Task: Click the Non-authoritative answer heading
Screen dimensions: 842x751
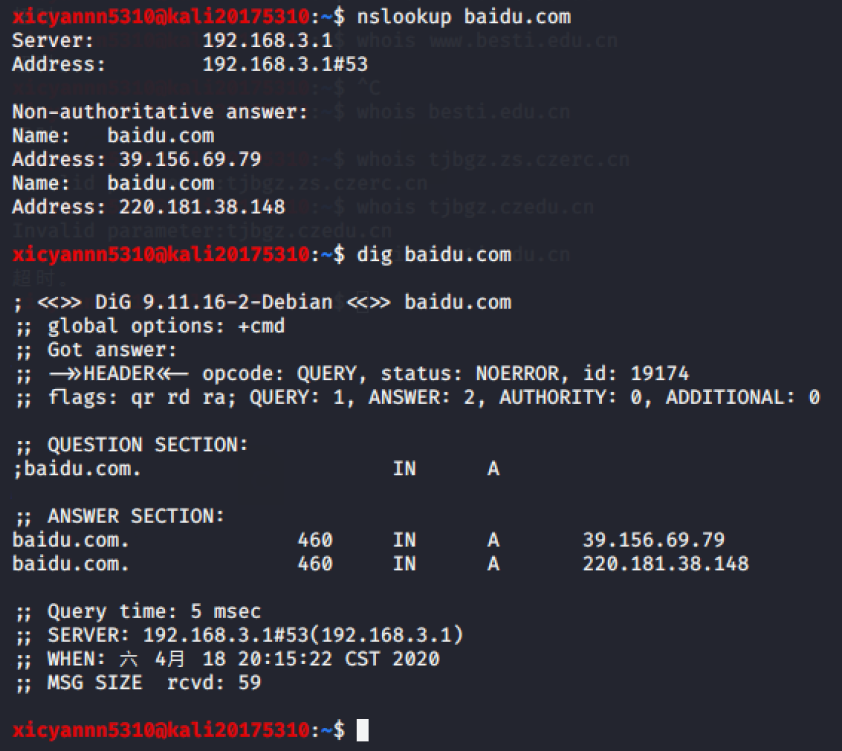Action: tap(160, 112)
